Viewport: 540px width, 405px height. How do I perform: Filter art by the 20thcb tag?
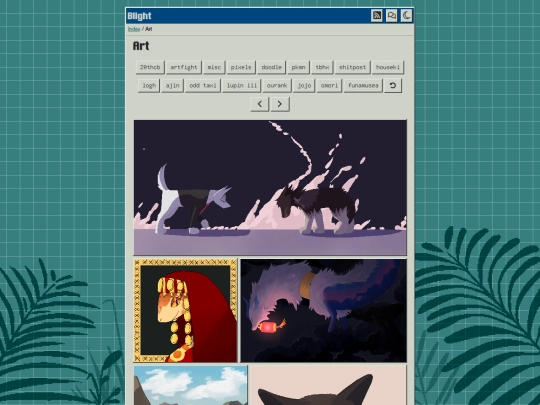tap(150, 68)
